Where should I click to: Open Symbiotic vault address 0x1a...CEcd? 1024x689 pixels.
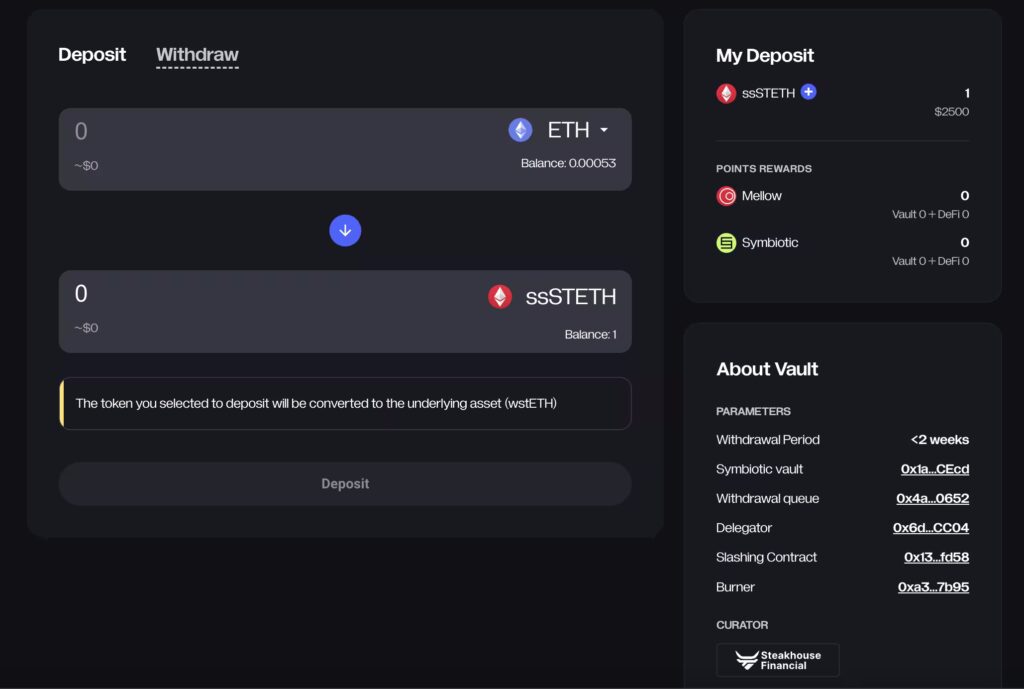934,469
